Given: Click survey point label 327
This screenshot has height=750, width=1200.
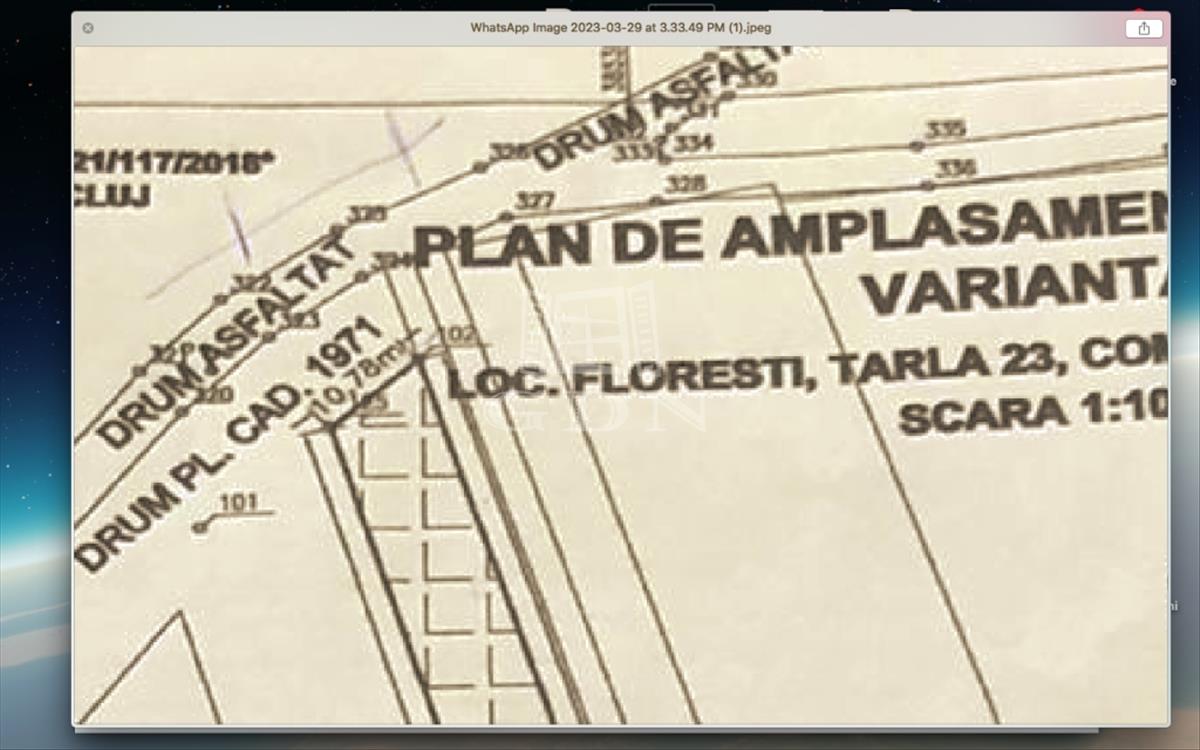Looking at the screenshot, I should (534, 201).
